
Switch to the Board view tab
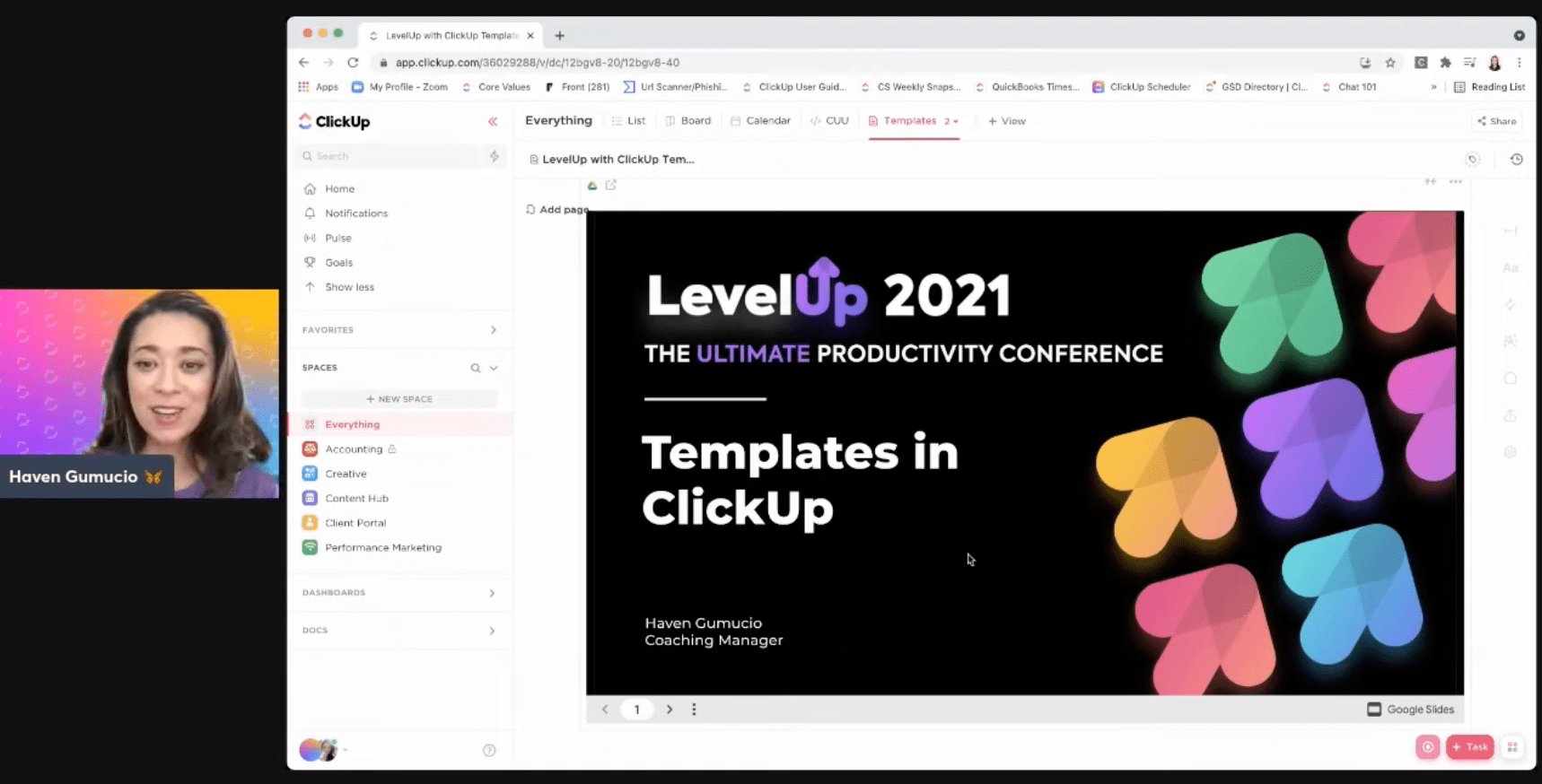688,121
